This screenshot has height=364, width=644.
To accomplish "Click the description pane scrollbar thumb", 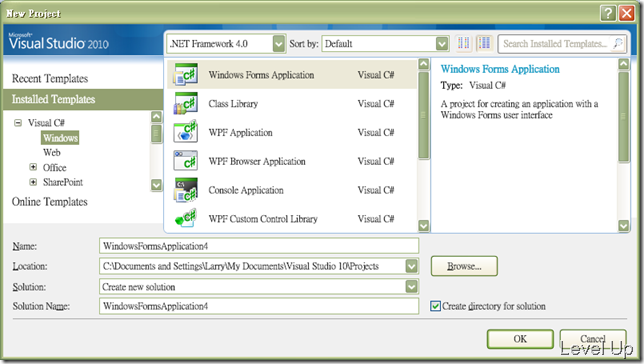I will [623, 117].
